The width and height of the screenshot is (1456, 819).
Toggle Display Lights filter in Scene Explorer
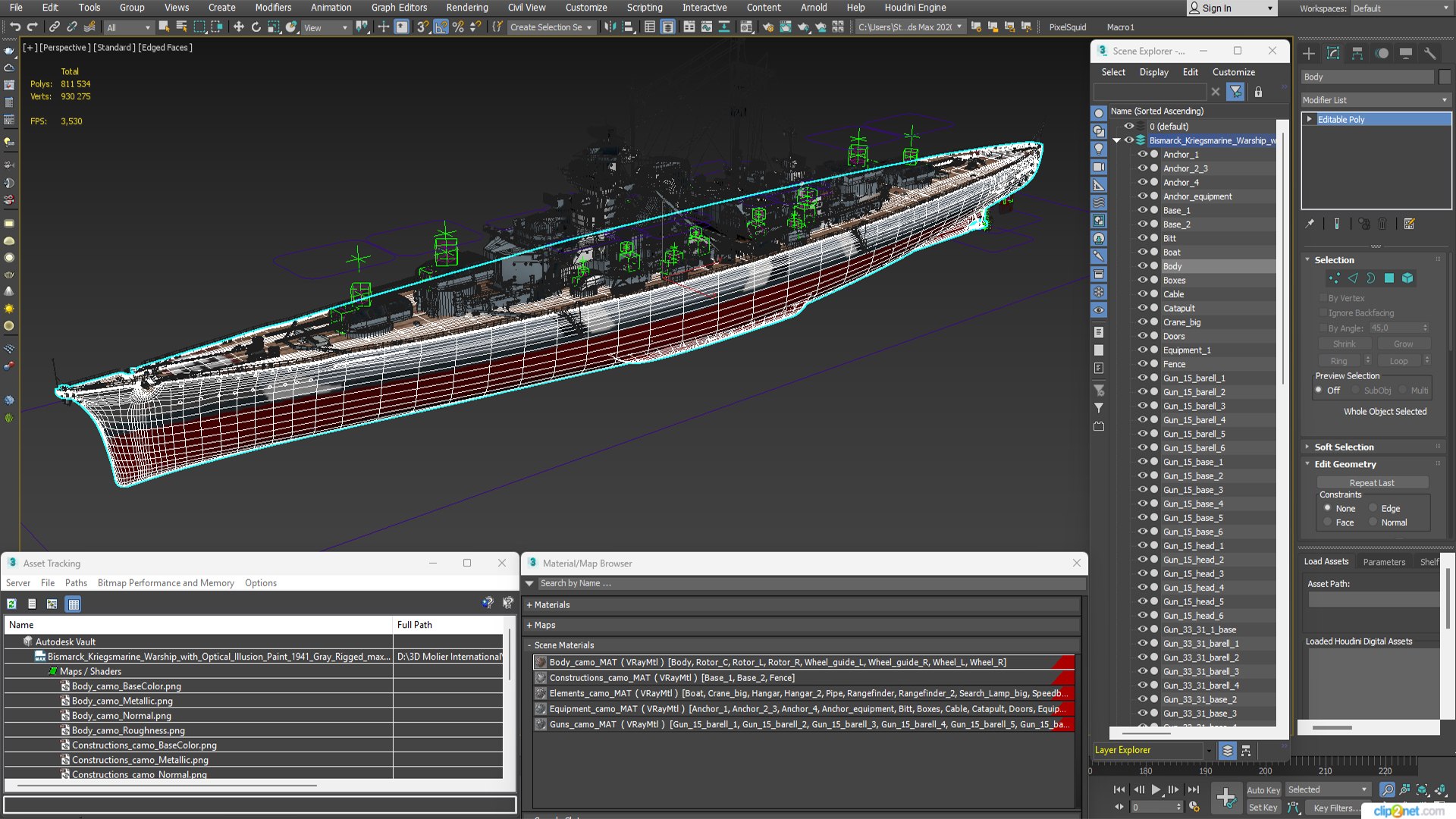pyautogui.click(x=1098, y=149)
